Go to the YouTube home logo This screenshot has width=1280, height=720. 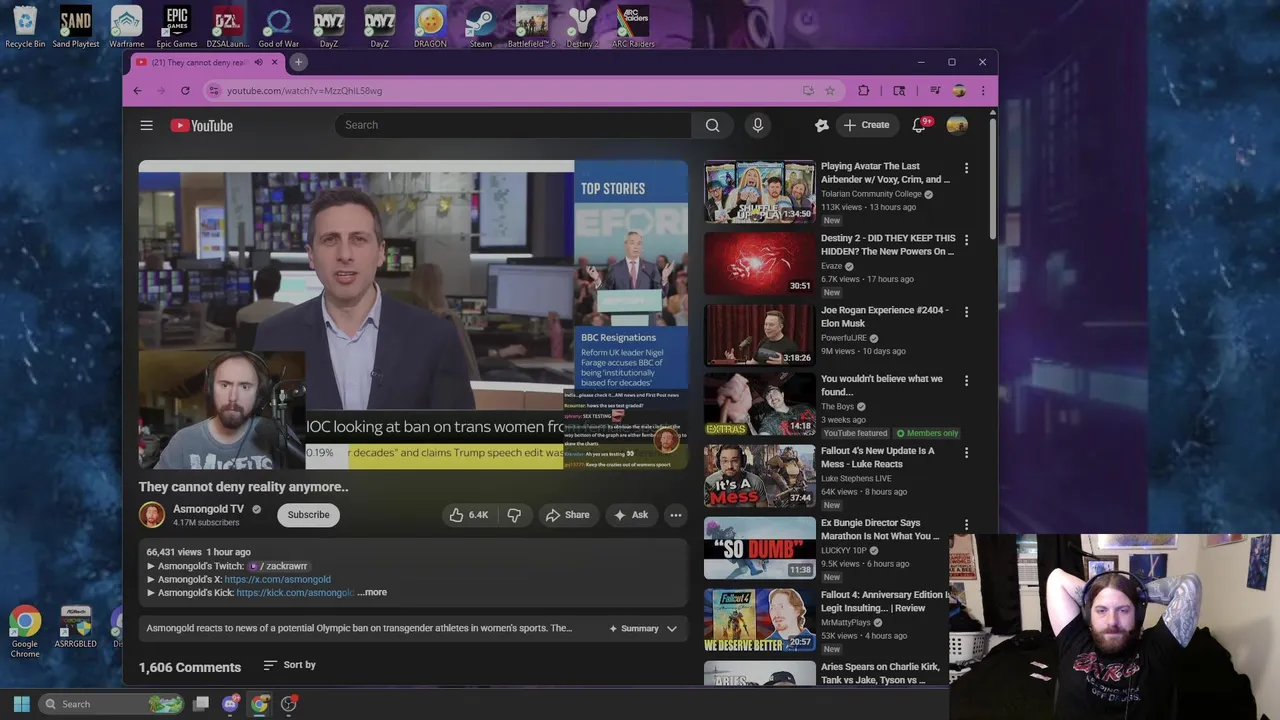pyautogui.click(x=201, y=125)
